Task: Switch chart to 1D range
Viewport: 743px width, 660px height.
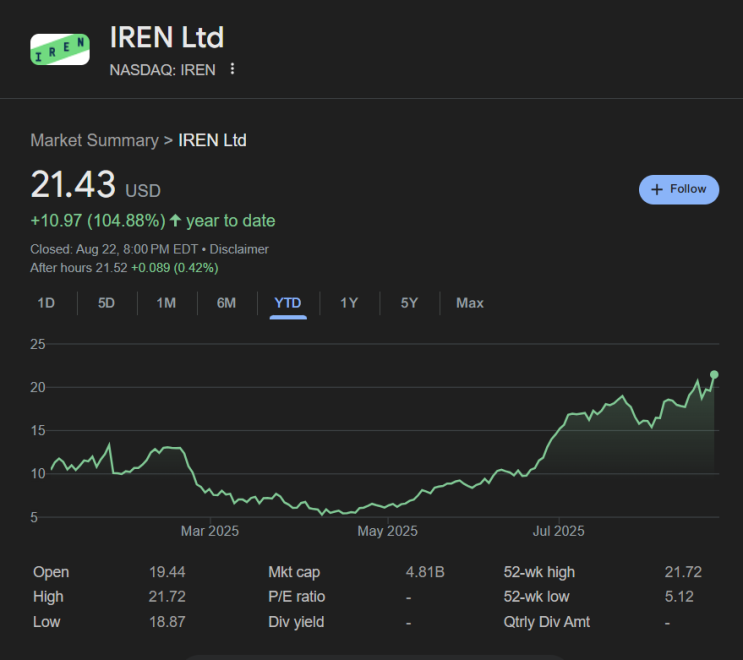Action: [x=46, y=303]
